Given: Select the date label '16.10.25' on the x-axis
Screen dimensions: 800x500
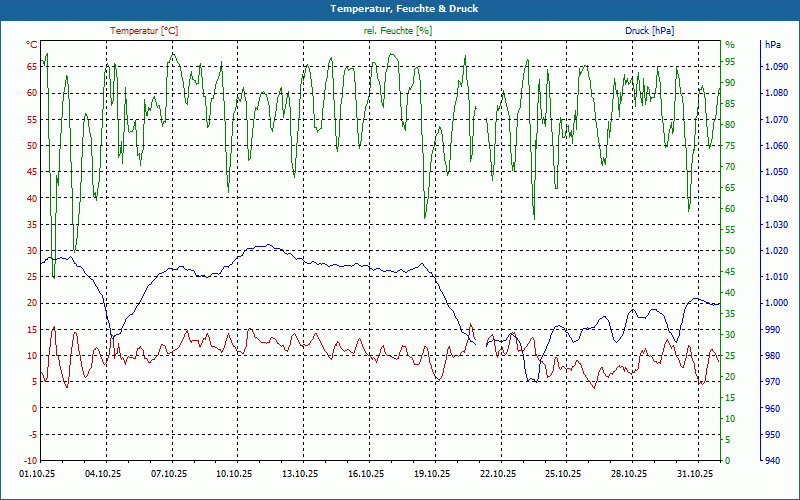Looking at the screenshot, I should coord(367,473).
